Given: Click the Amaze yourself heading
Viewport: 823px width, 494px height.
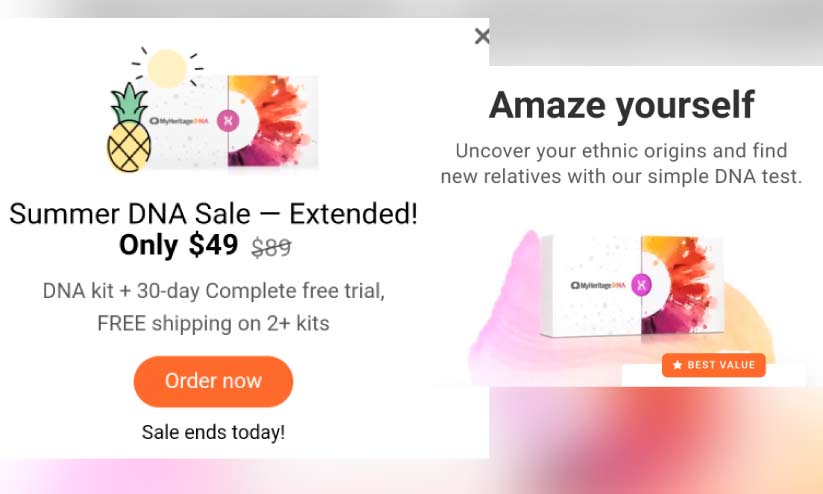Looking at the screenshot, I should 621,105.
